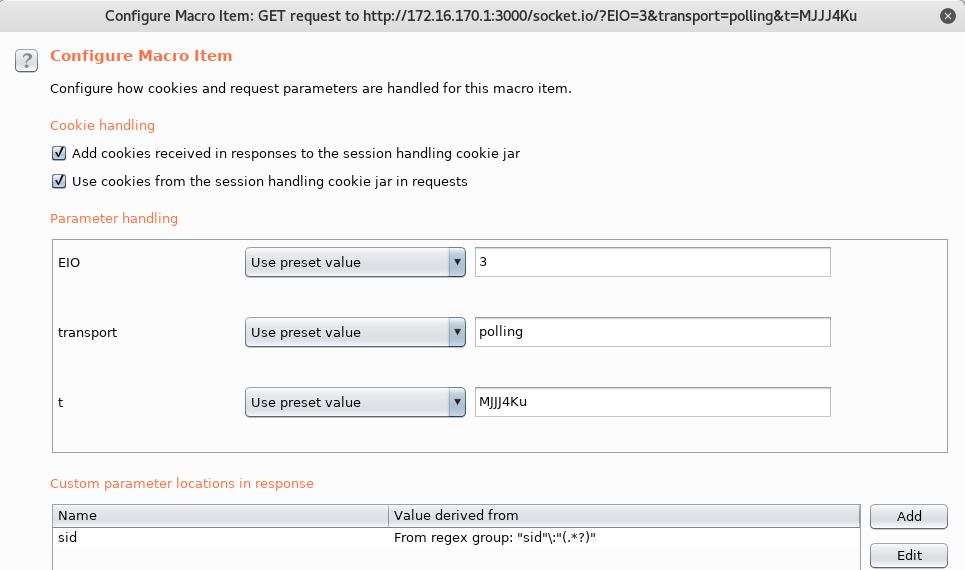Click the EIO preset value field
Image resolution: width=965 pixels, height=570 pixels.
(x=652, y=262)
